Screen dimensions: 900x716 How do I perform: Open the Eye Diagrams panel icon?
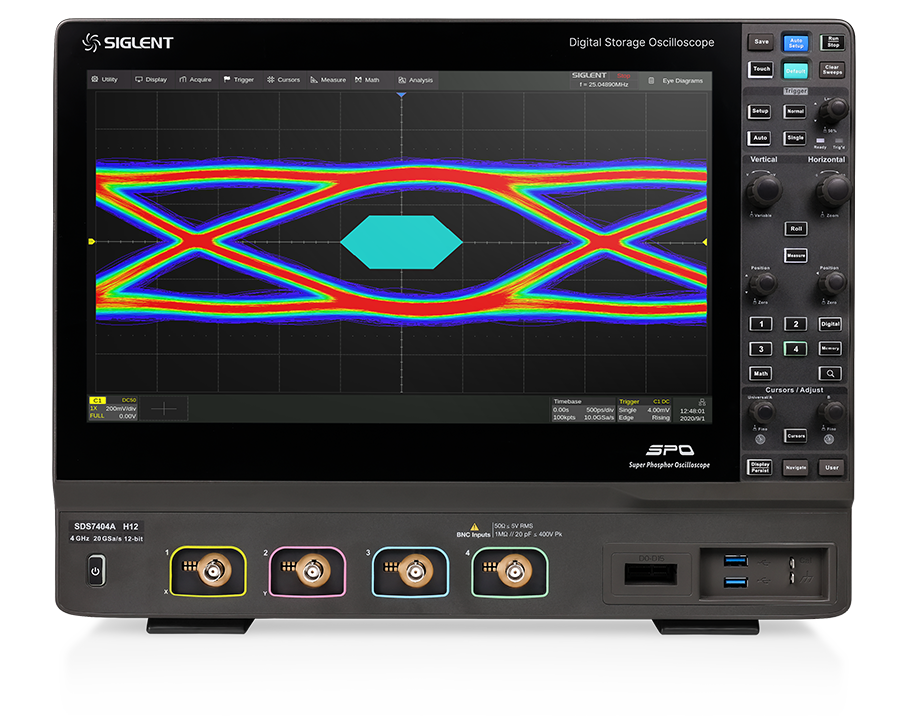pyautogui.click(x=652, y=80)
